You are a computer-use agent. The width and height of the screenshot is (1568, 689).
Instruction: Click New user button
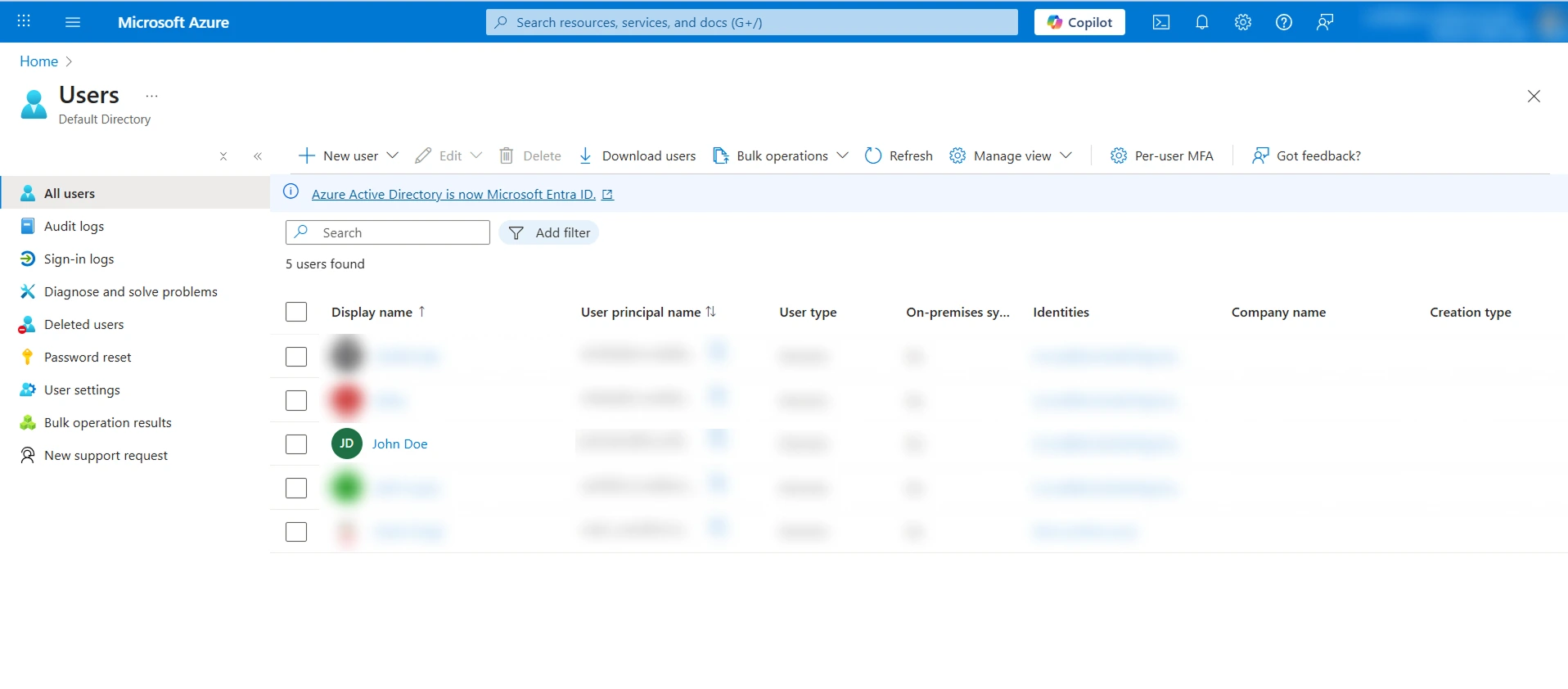[x=338, y=155]
